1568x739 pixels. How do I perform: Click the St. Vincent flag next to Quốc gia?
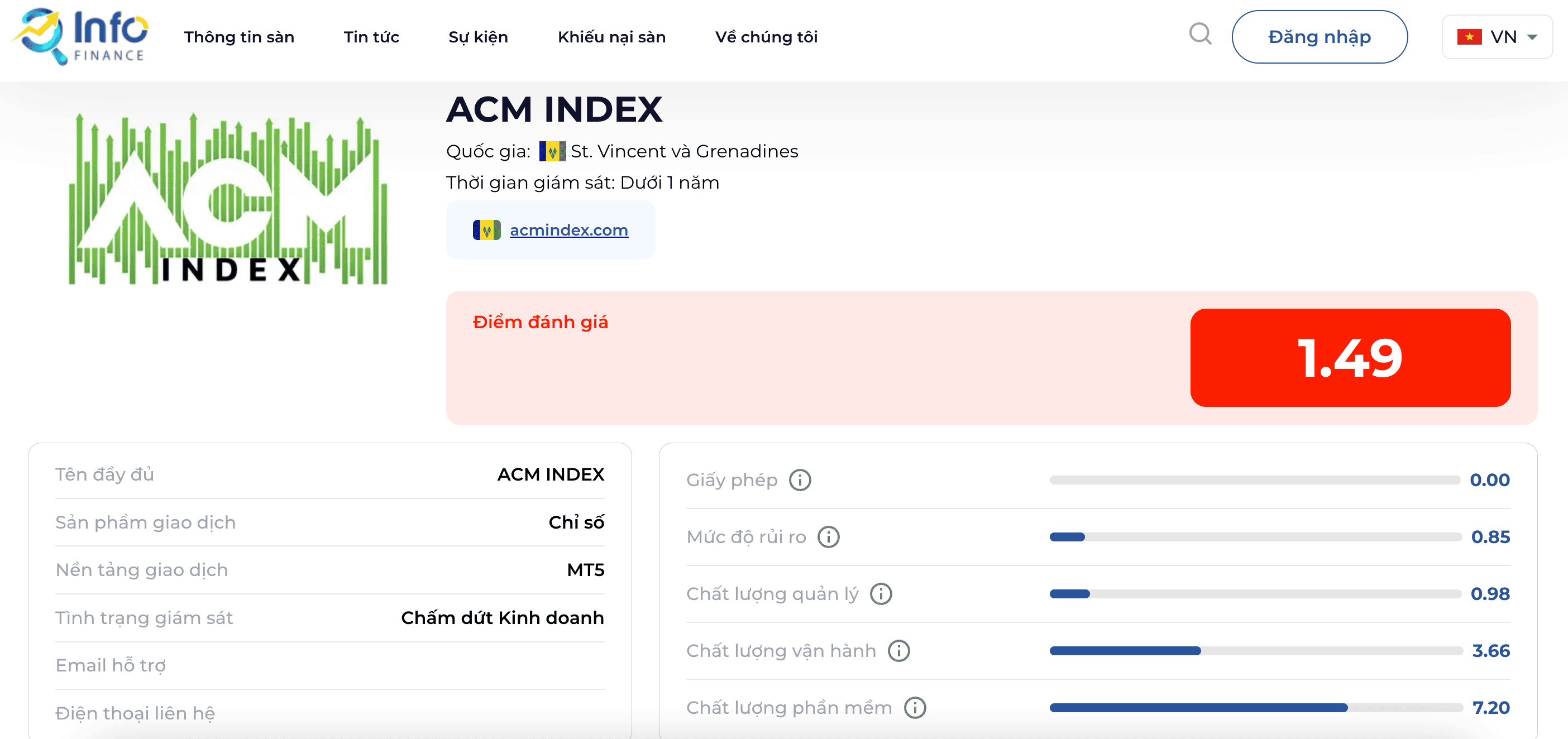[552, 151]
